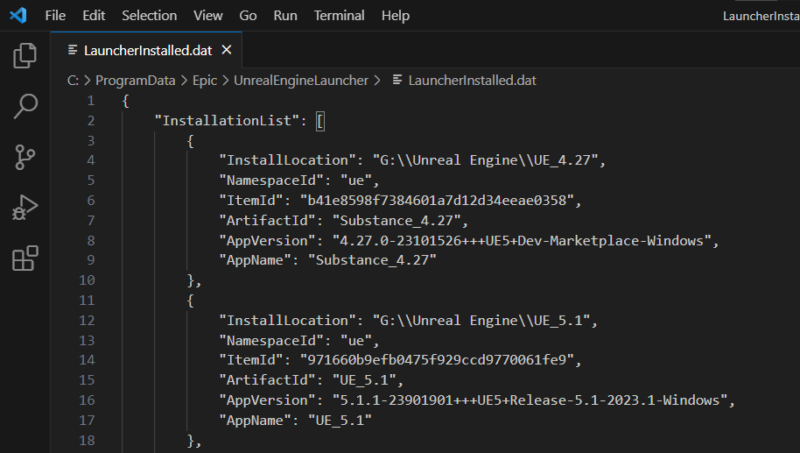Image resolution: width=800 pixels, height=453 pixels.
Task: Click the "G:\\Unreal Engine\\UE_5.1" value
Action: (481, 321)
